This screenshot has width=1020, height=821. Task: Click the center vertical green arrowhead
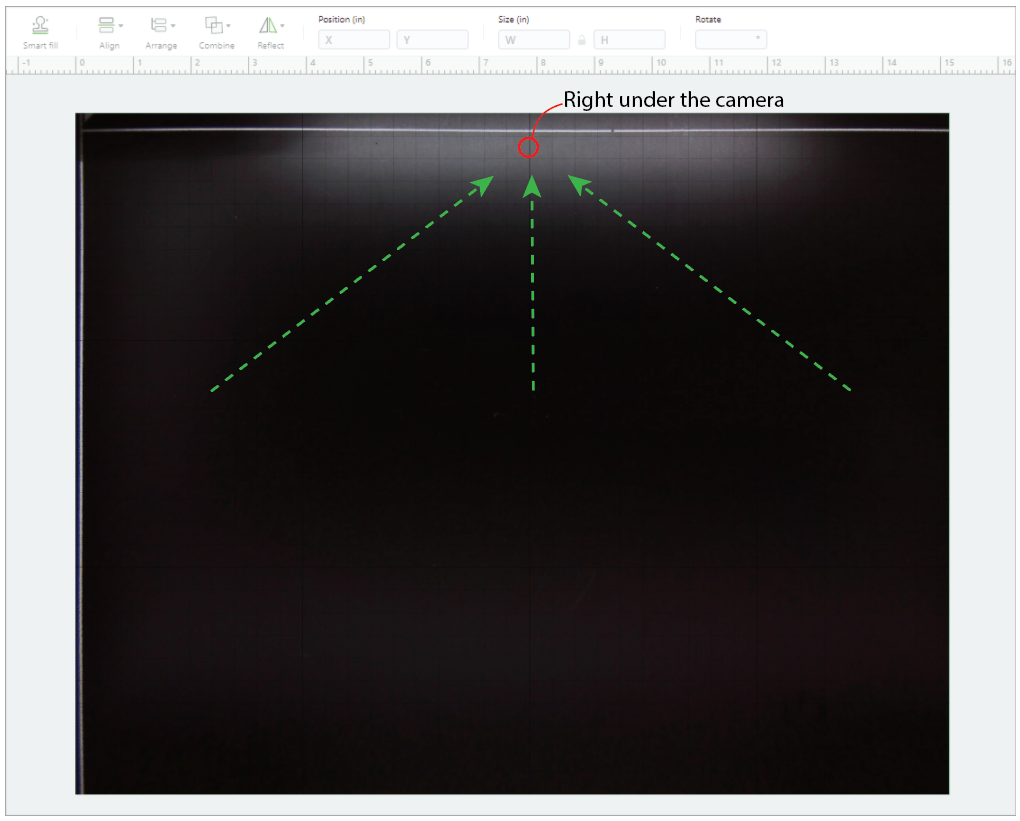click(x=532, y=185)
